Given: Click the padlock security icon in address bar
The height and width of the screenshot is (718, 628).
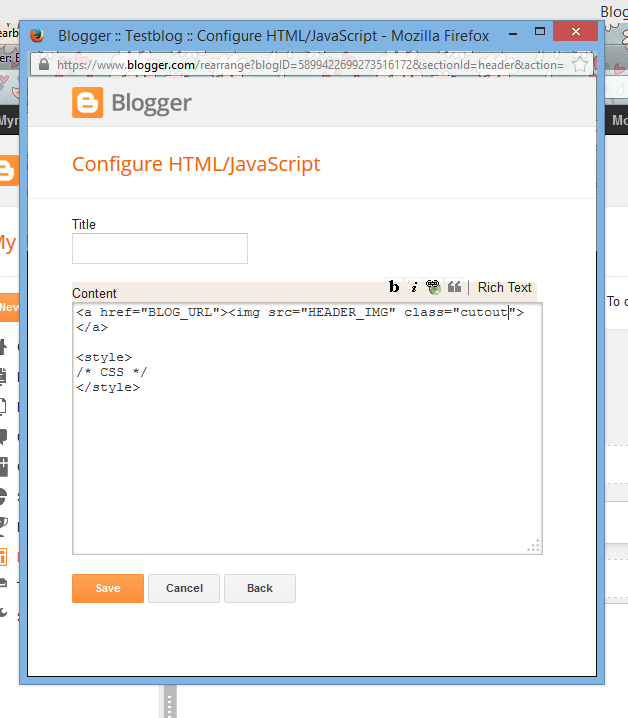Looking at the screenshot, I should 44,64.
